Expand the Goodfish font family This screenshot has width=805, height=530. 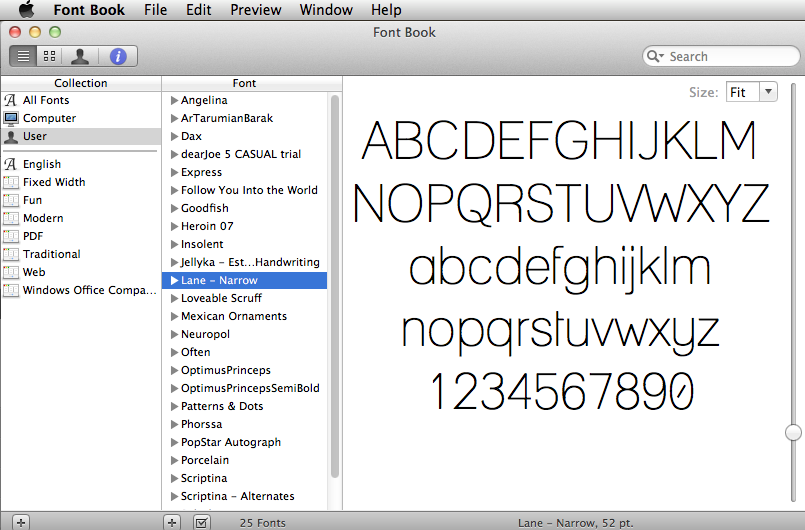175,208
